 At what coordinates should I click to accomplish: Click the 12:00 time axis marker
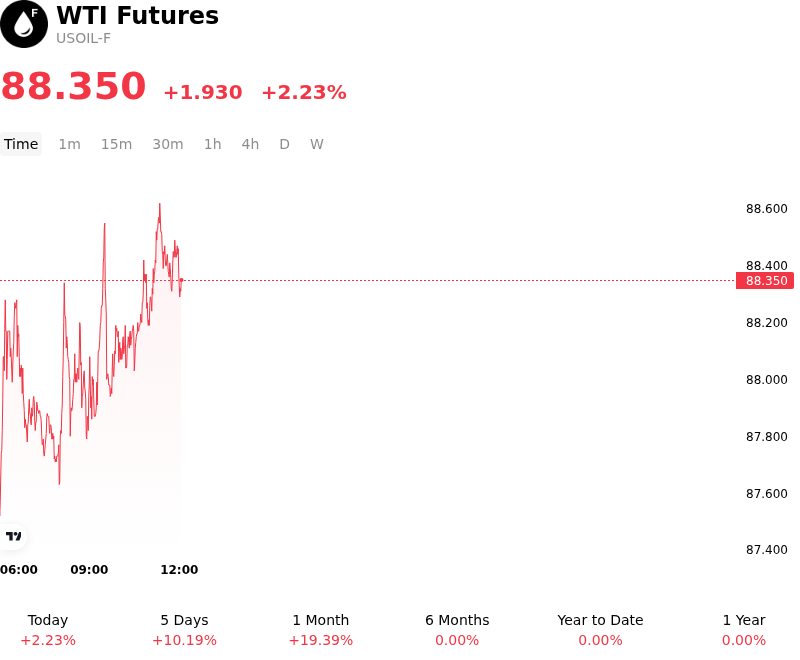tap(179, 569)
